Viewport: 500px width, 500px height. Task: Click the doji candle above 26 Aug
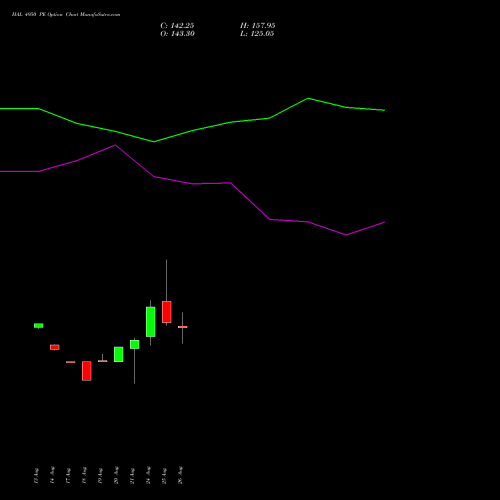point(182,327)
